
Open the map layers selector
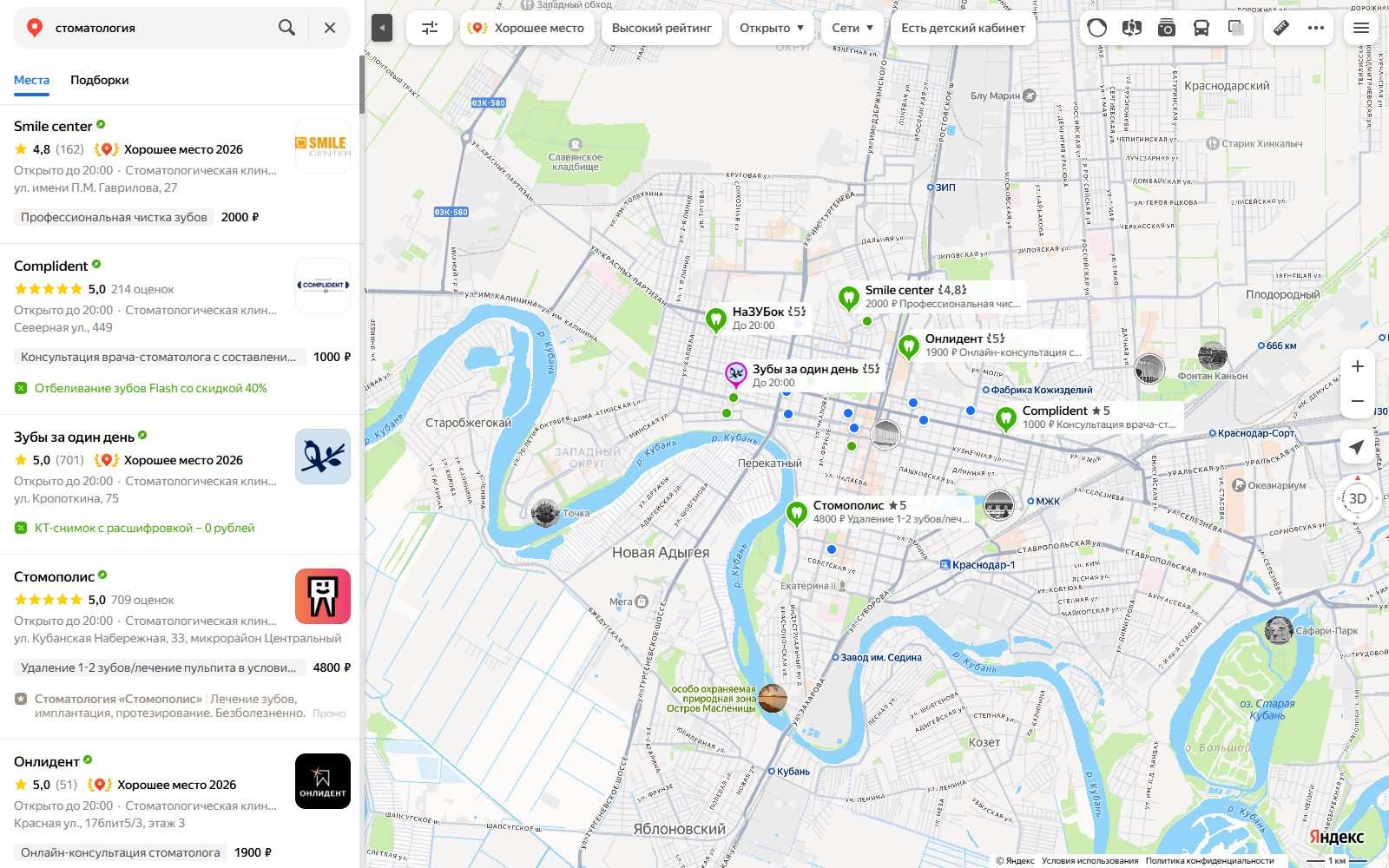1236,28
